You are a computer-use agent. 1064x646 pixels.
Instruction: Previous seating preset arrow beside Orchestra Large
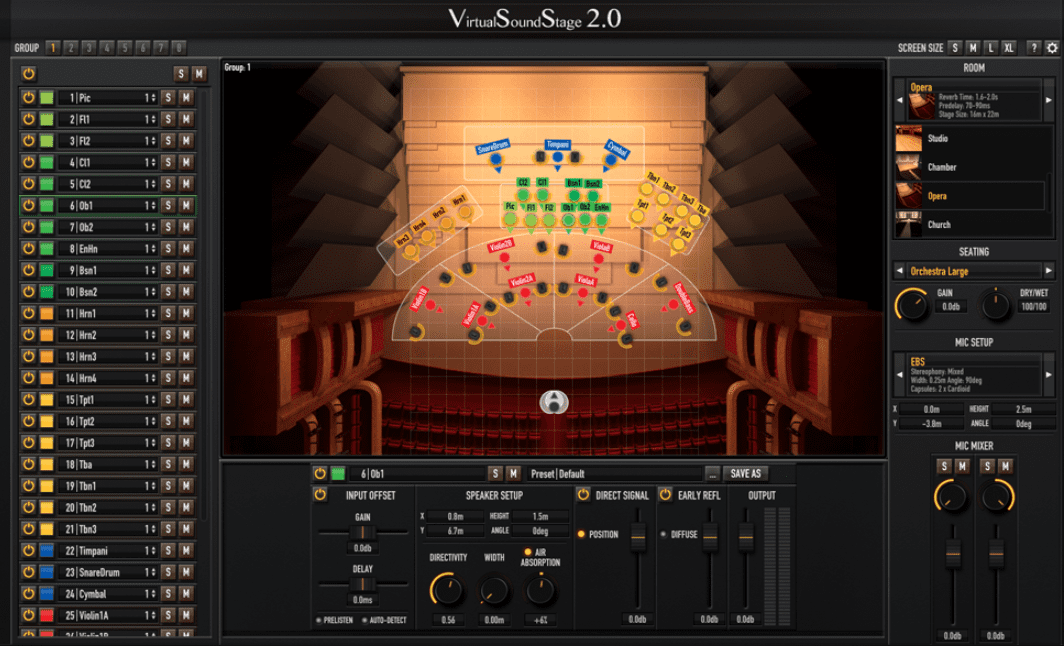click(x=900, y=271)
